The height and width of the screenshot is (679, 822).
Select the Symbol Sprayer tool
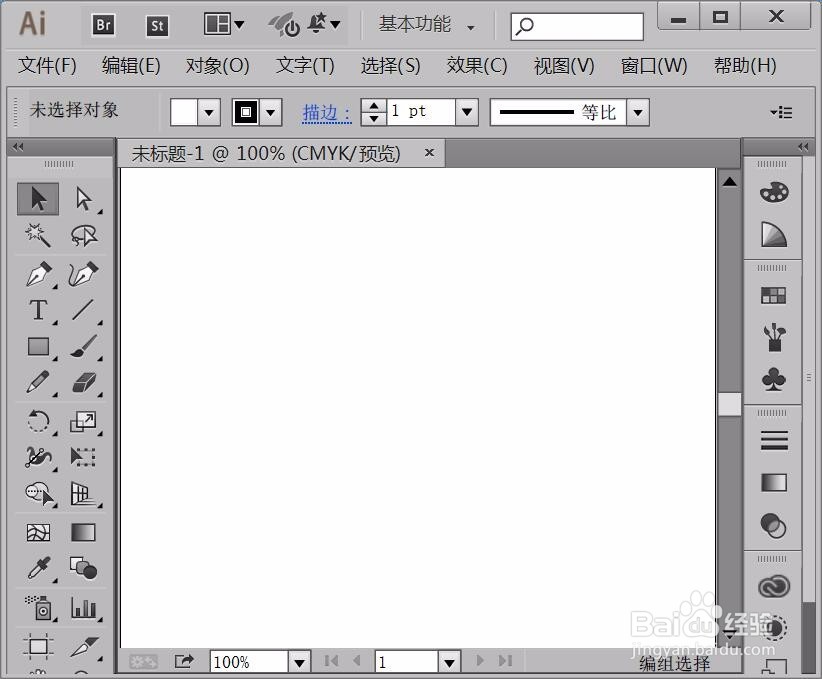[x=39, y=608]
